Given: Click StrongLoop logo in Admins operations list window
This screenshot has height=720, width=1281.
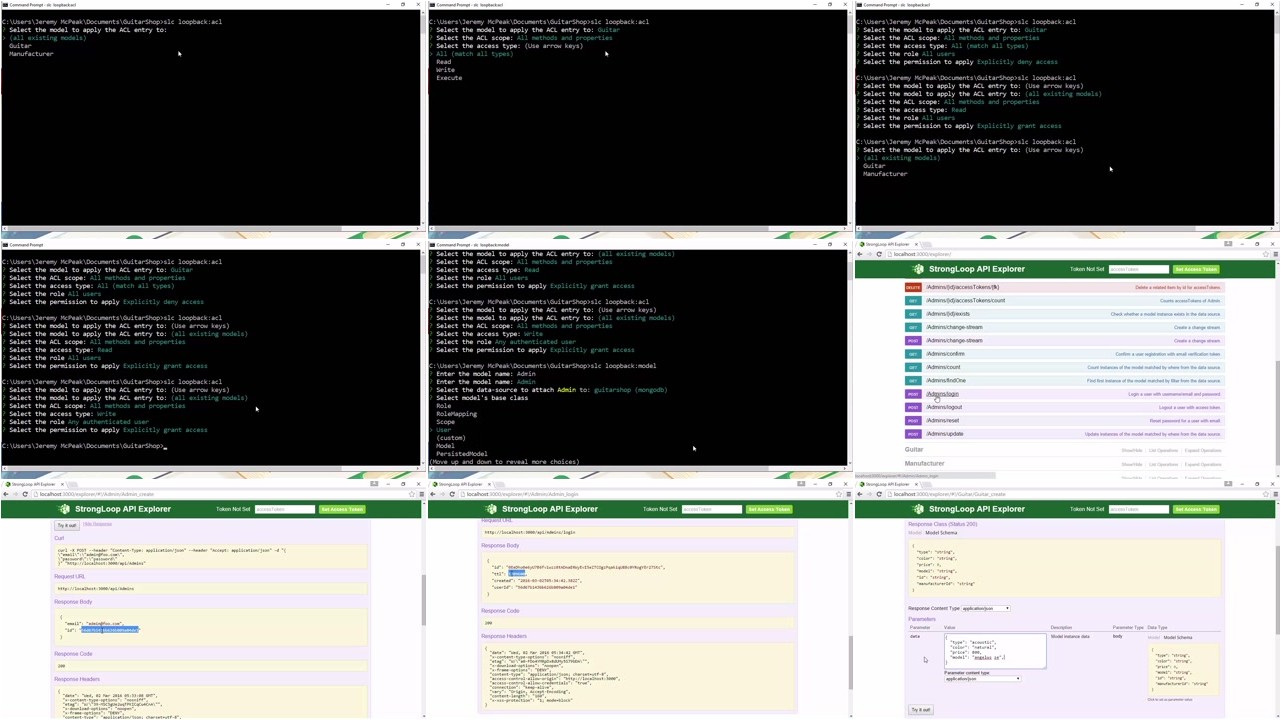Looking at the screenshot, I should coord(918,269).
